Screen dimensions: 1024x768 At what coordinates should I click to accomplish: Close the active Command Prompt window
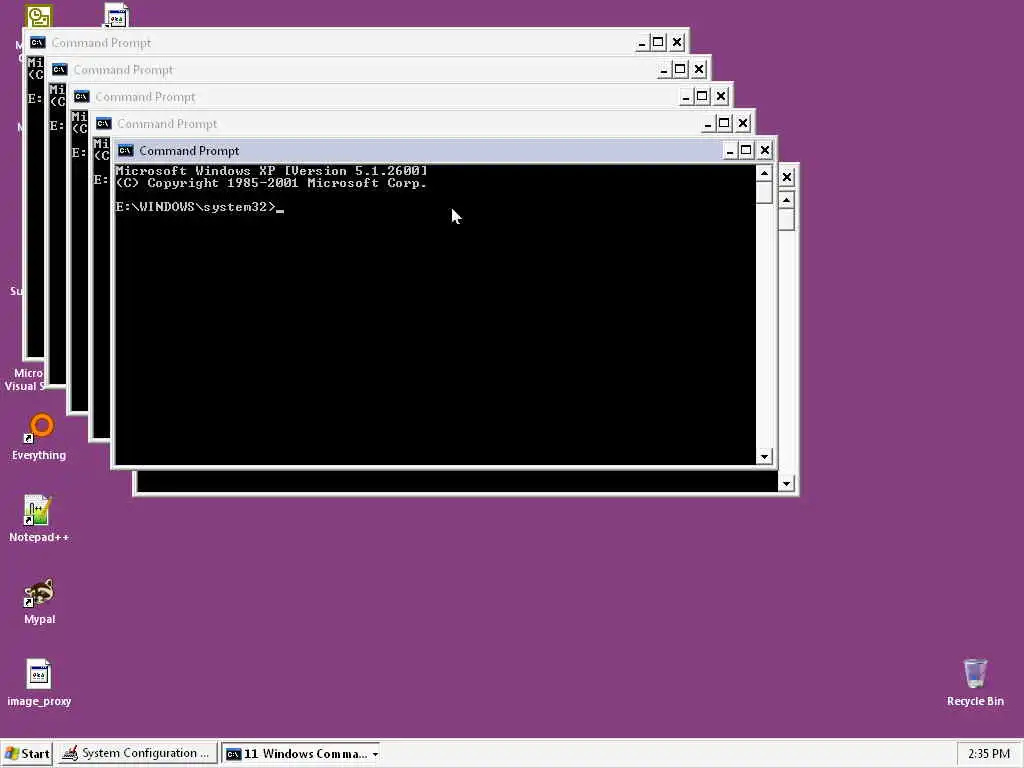pos(765,151)
